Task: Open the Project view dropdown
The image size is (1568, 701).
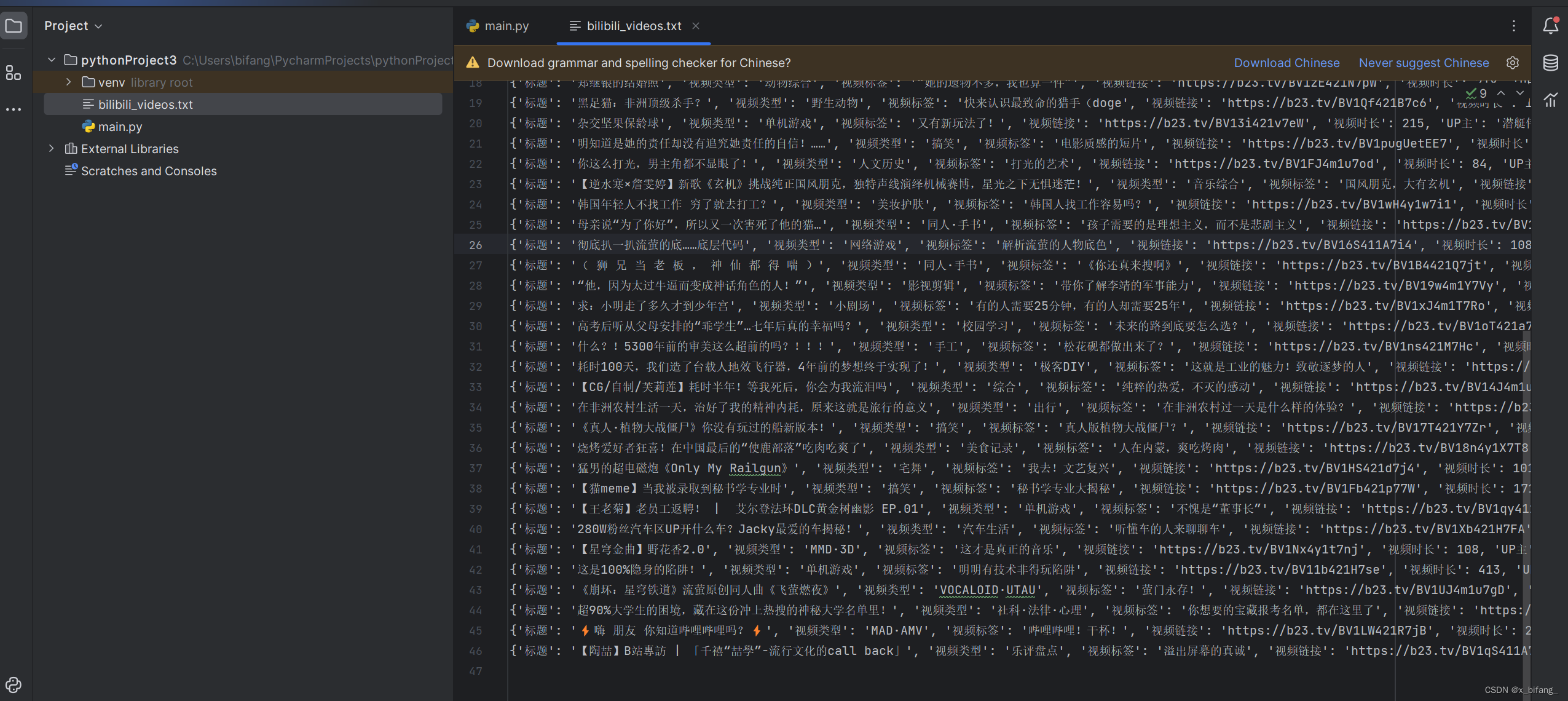Action: tap(73, 26)
